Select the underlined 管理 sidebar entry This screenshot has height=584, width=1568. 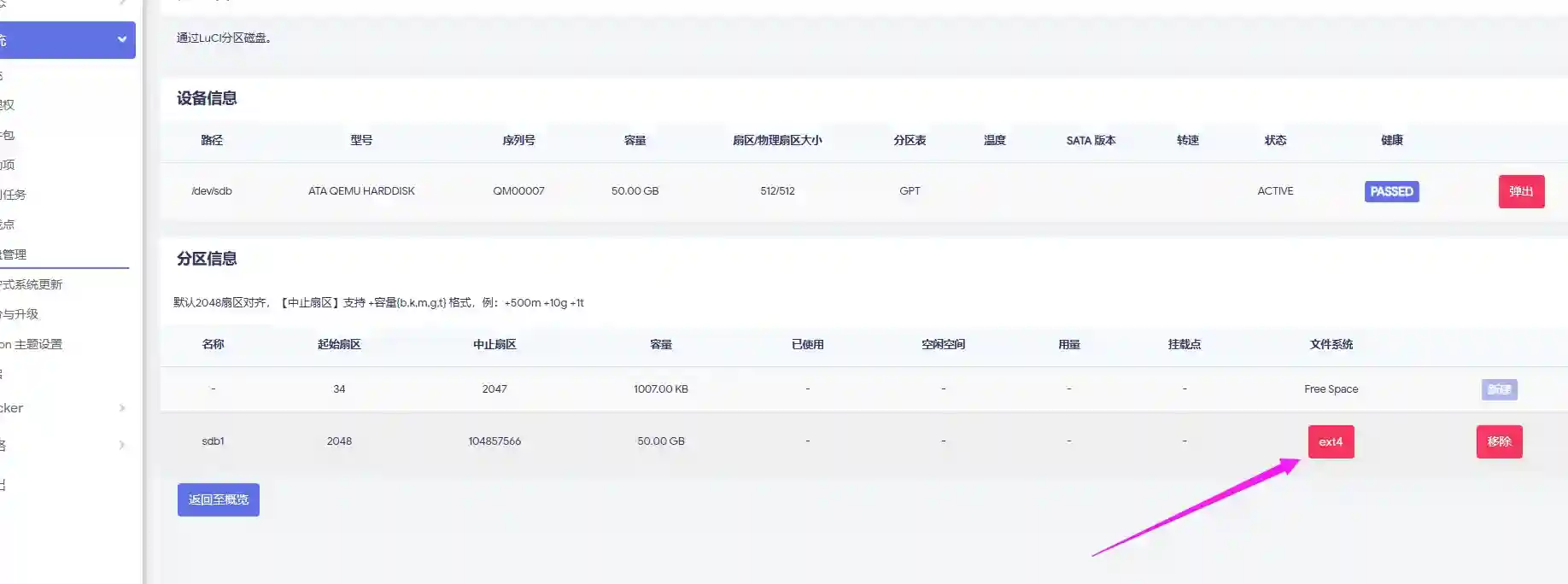point(14,254)
